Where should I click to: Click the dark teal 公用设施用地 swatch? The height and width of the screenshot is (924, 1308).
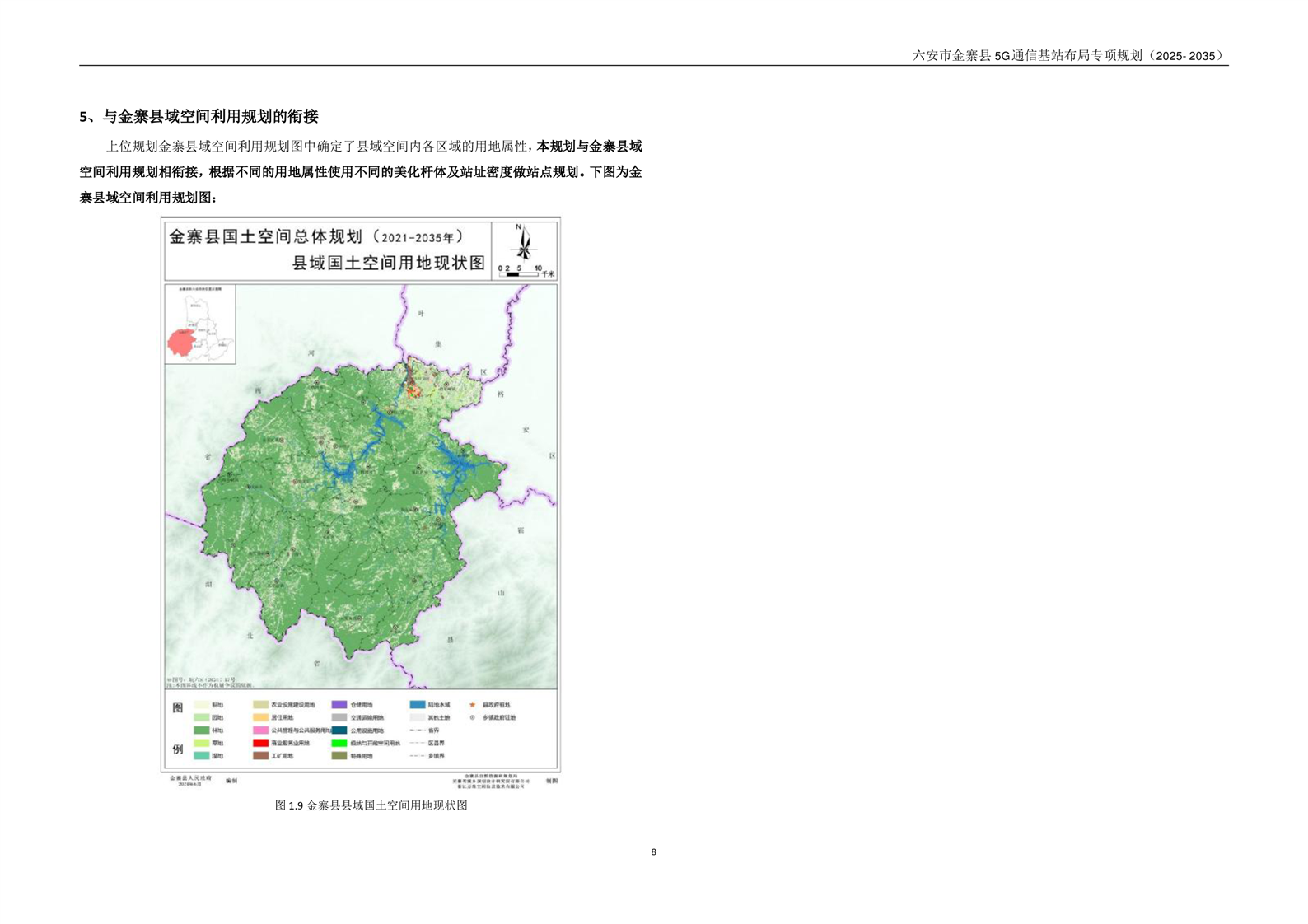339,730
